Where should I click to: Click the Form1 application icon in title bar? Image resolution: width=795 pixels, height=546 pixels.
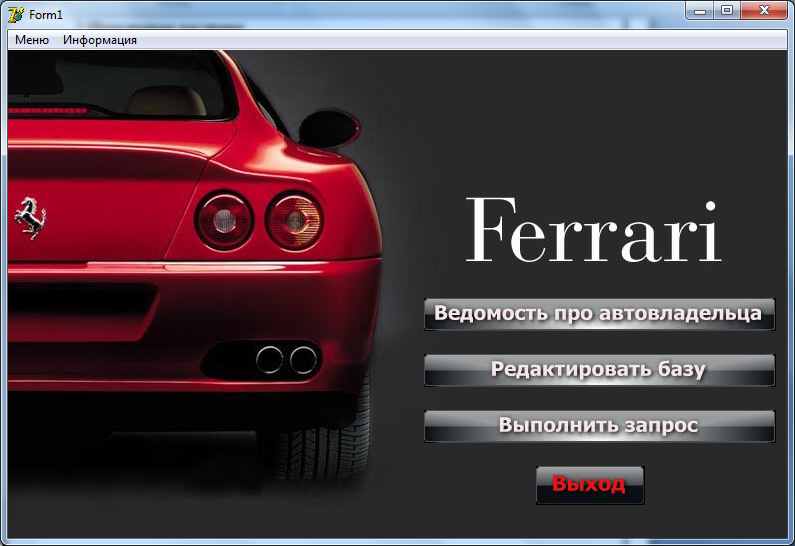click(x=16, y=15)
